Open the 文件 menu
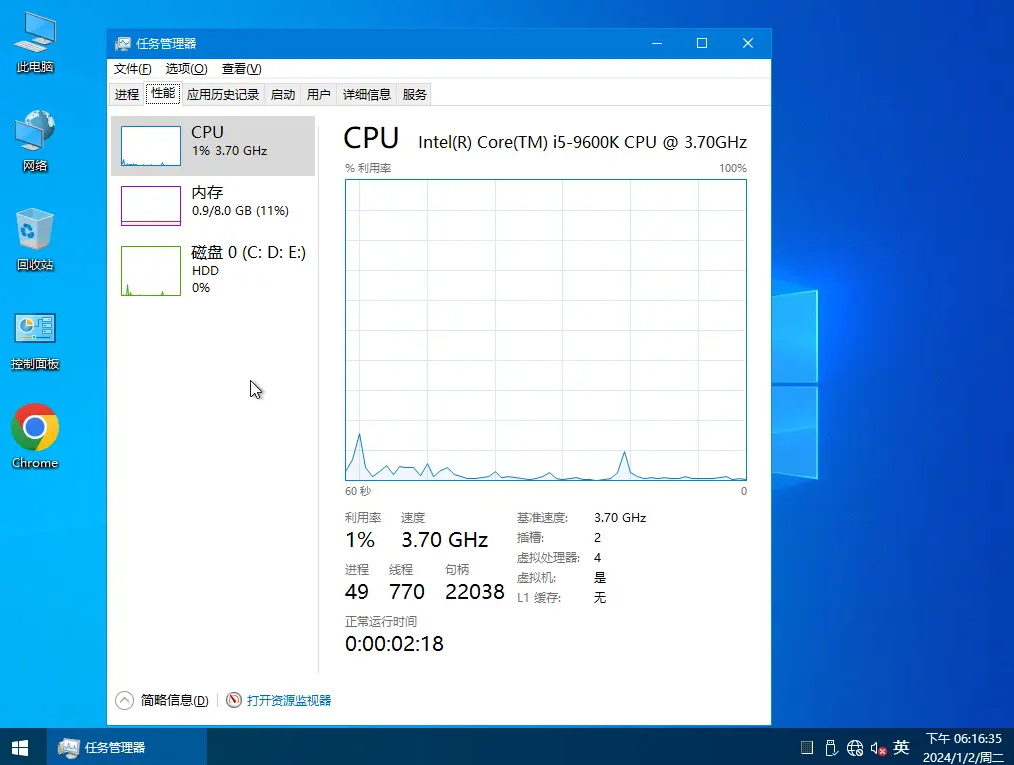The image size is (1014, 765). tap(131, 69)
